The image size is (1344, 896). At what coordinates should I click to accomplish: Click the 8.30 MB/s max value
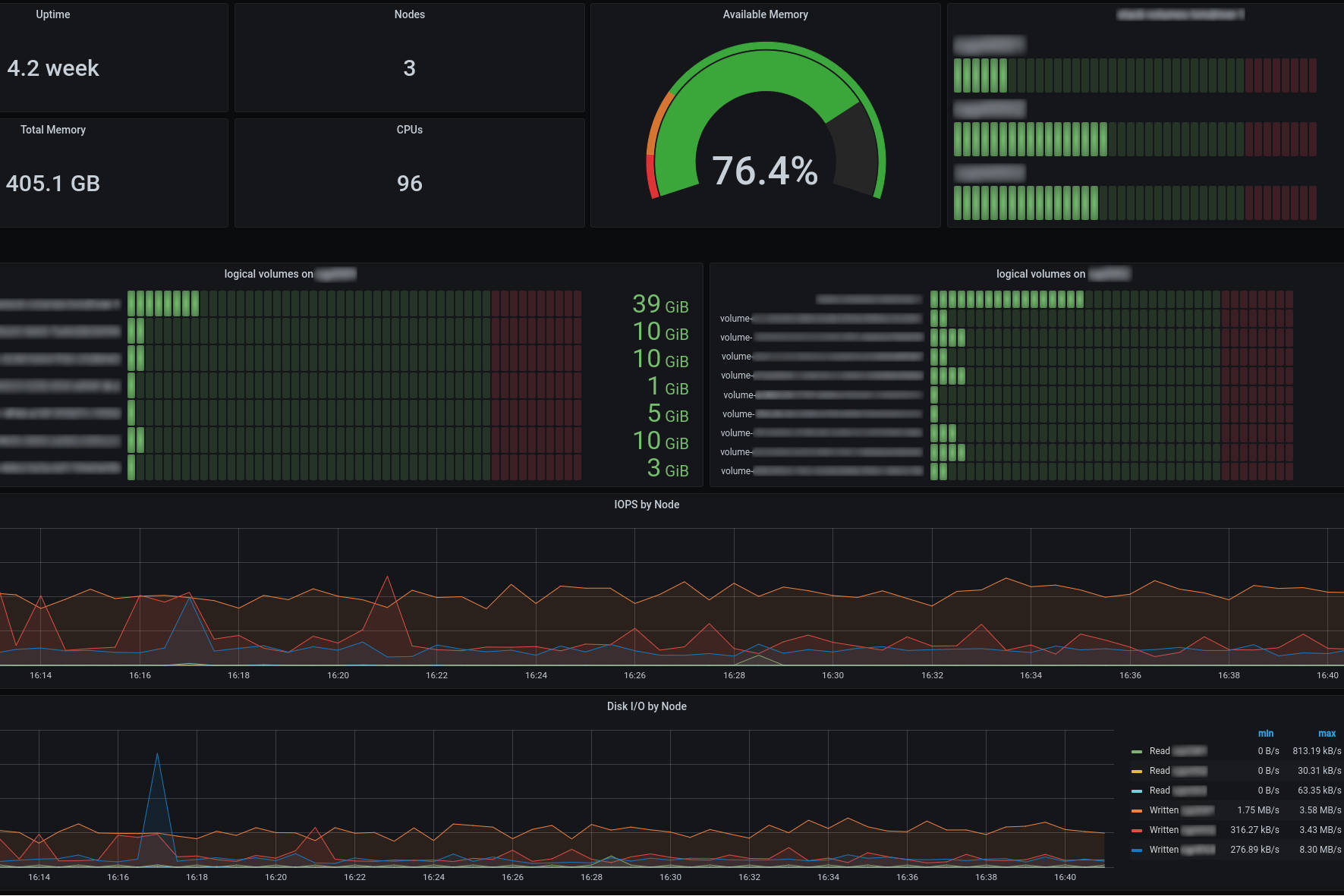tap(1320, 850)
